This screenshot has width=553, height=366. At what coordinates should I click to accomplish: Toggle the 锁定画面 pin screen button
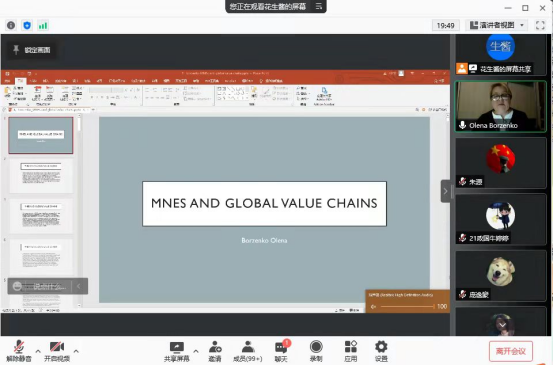pos(31,50)
